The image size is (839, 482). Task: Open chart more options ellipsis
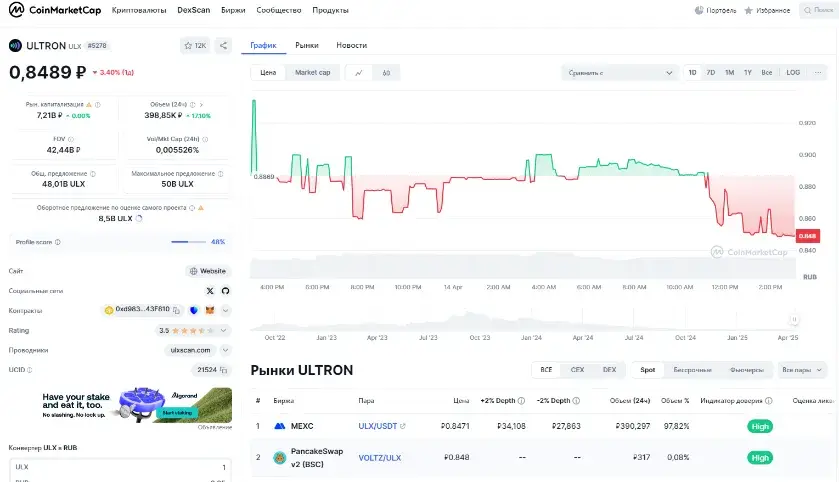tap(818, 72)
